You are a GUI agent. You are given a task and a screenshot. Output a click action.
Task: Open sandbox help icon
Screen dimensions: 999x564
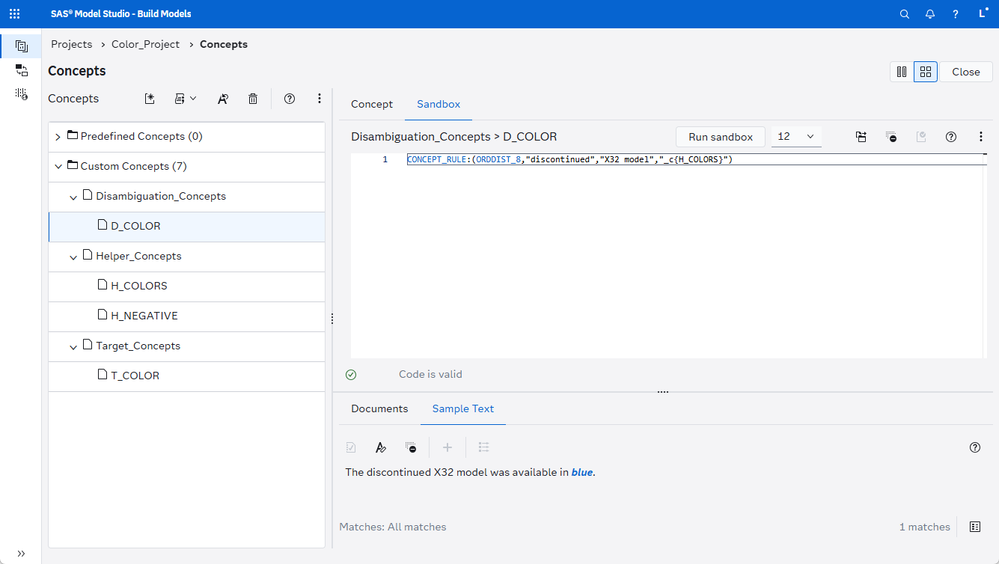coord(951,137)
